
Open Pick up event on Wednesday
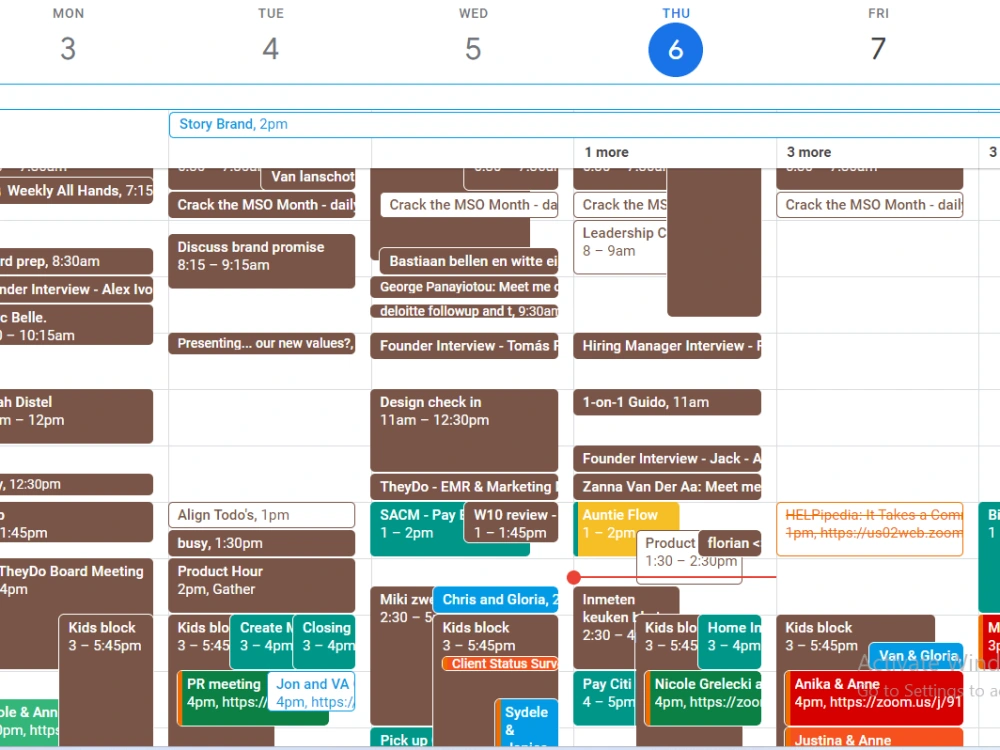tap(401, 737)
